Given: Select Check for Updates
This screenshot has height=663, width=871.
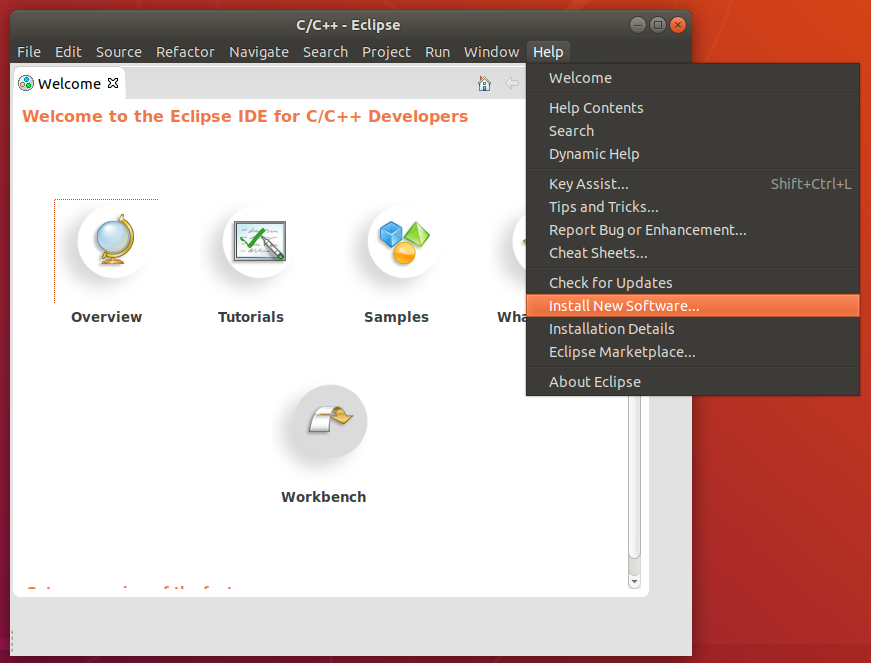Looking at the screenshot, I should [693, 283].
